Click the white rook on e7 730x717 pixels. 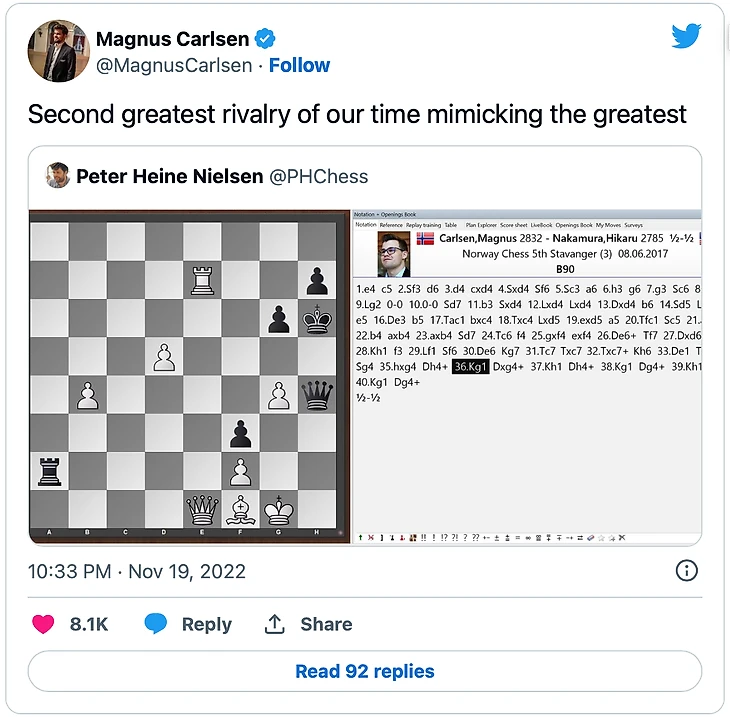tap(202, 280)
